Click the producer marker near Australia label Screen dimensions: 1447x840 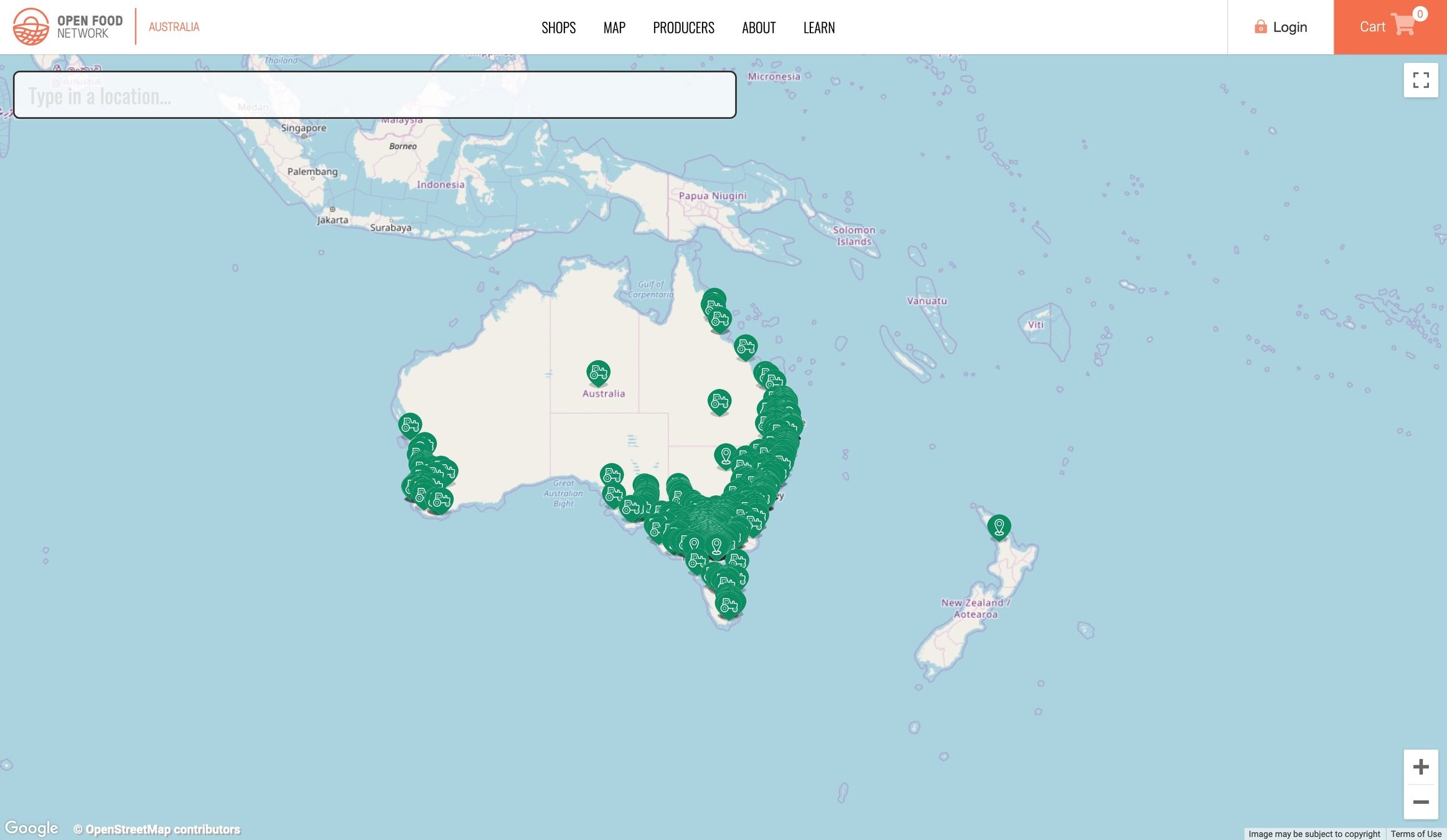[598, 372]
